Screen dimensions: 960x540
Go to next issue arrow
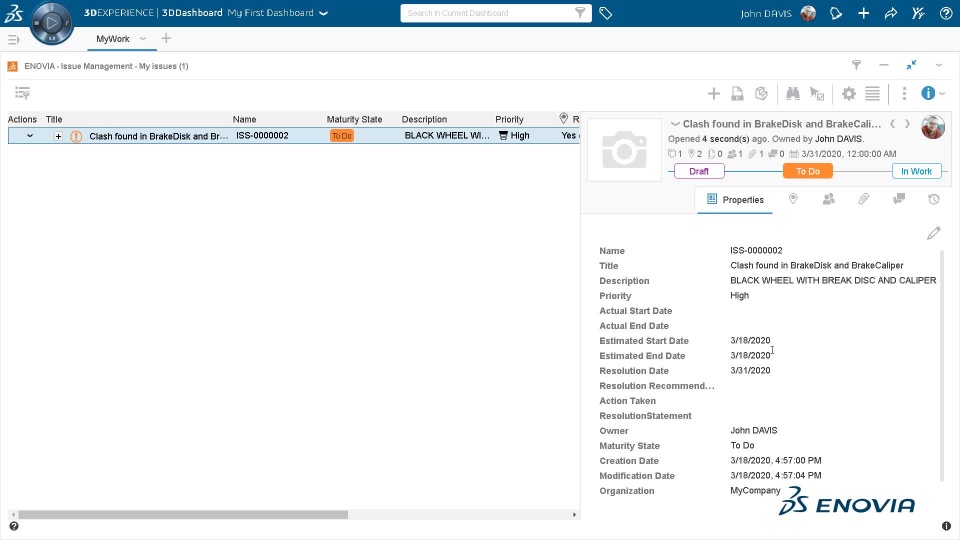(907, 124)
